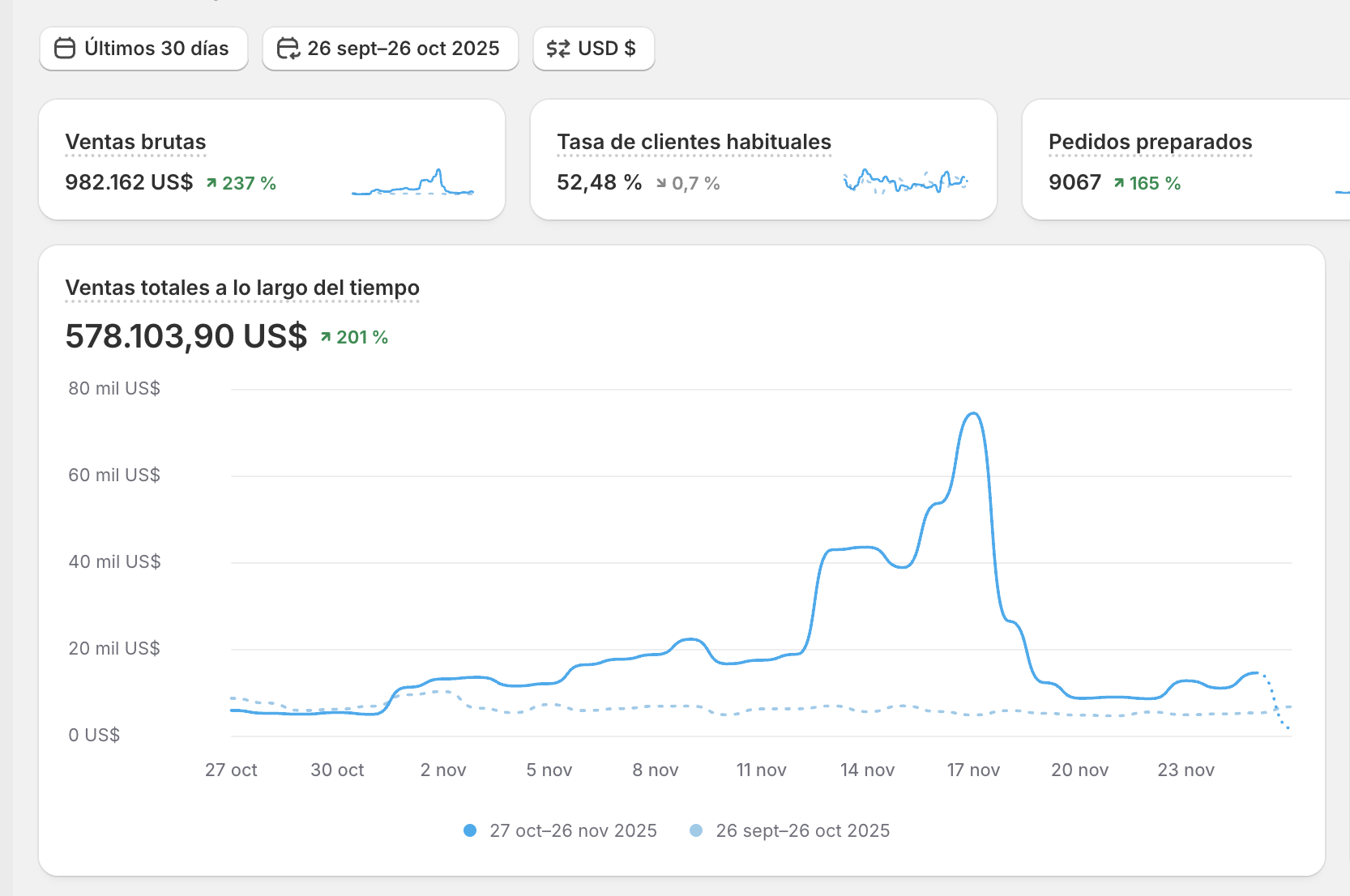Screen dimensions: 1350x896
Task: Click the "60 mil US$" axis label
Action: 114,475
